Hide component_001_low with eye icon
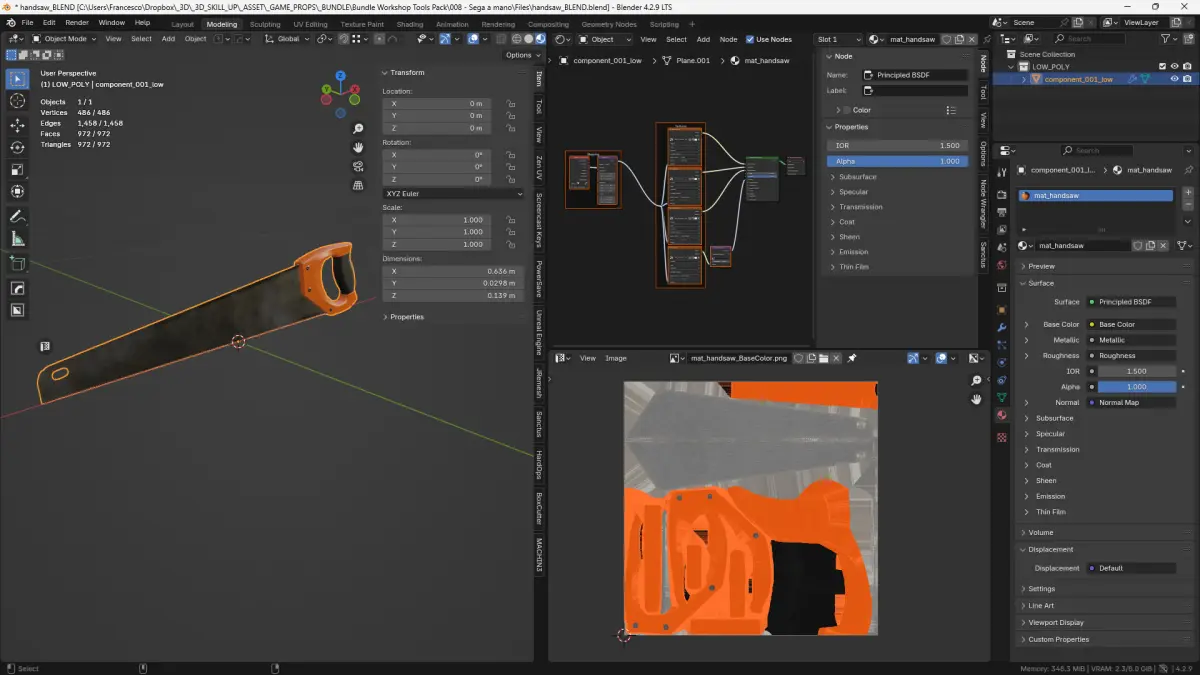 tap(1175, 79)
